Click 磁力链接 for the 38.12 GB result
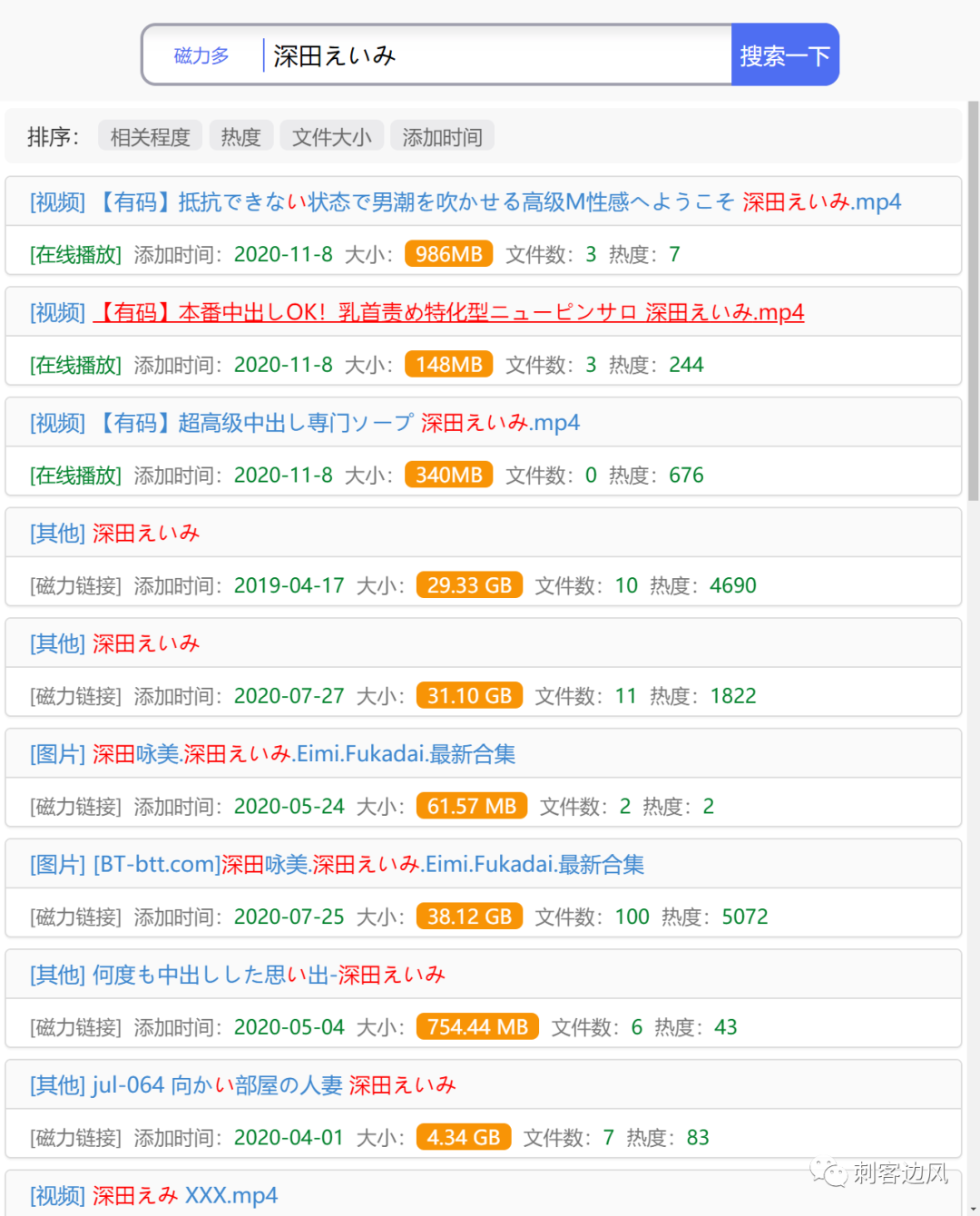The height and width of the screenshot is (1216, 980). 75,917
